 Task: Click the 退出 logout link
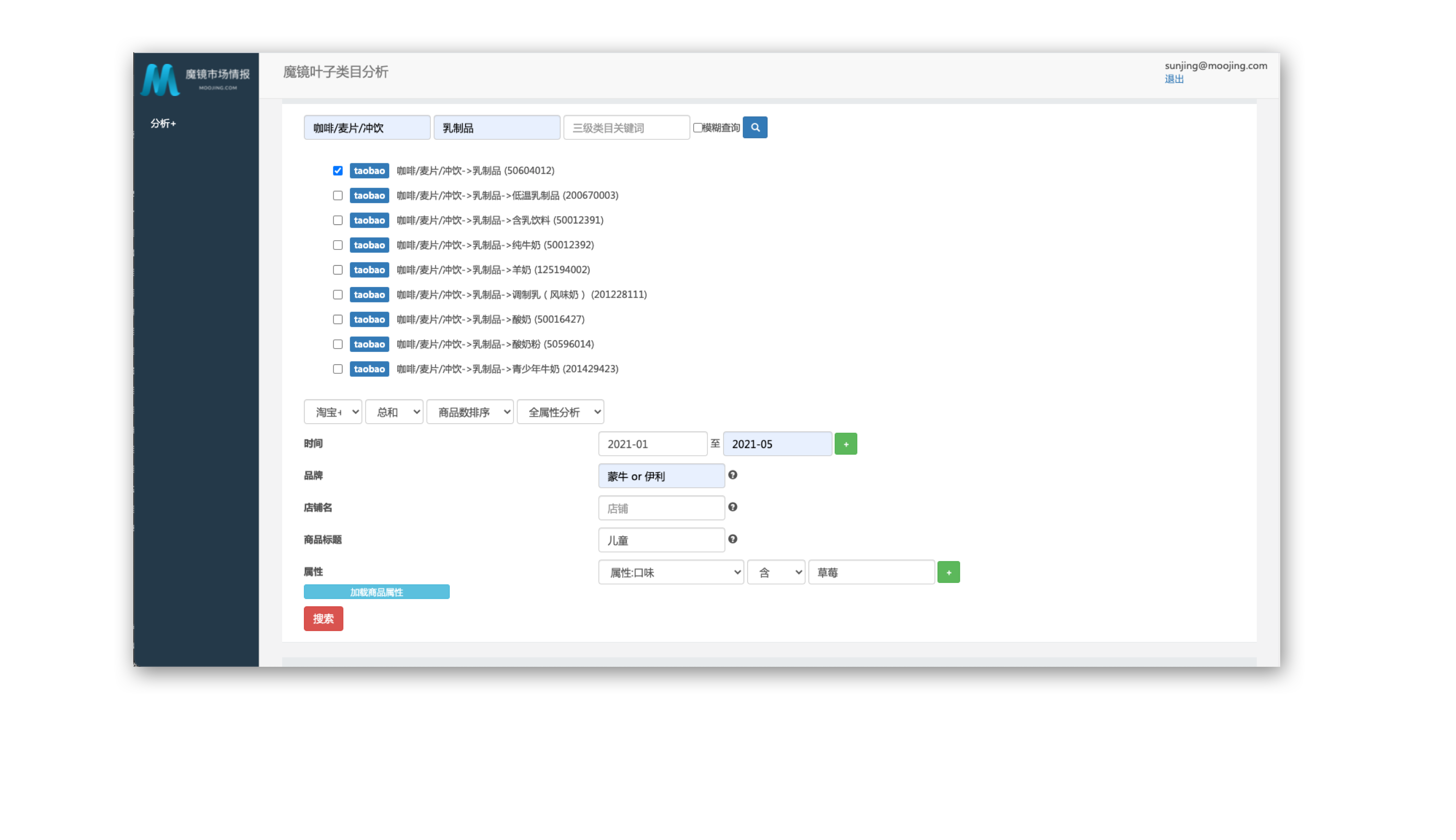coord(1173,79)
